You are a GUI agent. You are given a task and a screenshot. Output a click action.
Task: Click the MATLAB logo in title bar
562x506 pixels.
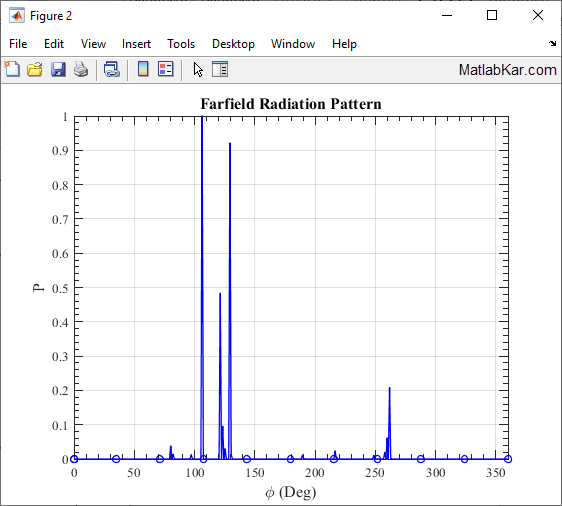pos(17,15)
